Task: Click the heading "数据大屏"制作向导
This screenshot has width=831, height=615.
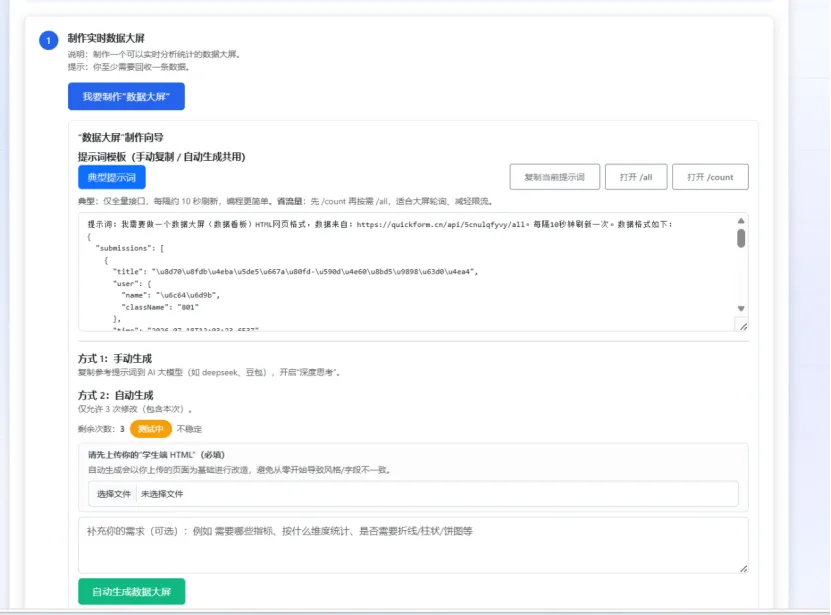Action: point(121,137)
